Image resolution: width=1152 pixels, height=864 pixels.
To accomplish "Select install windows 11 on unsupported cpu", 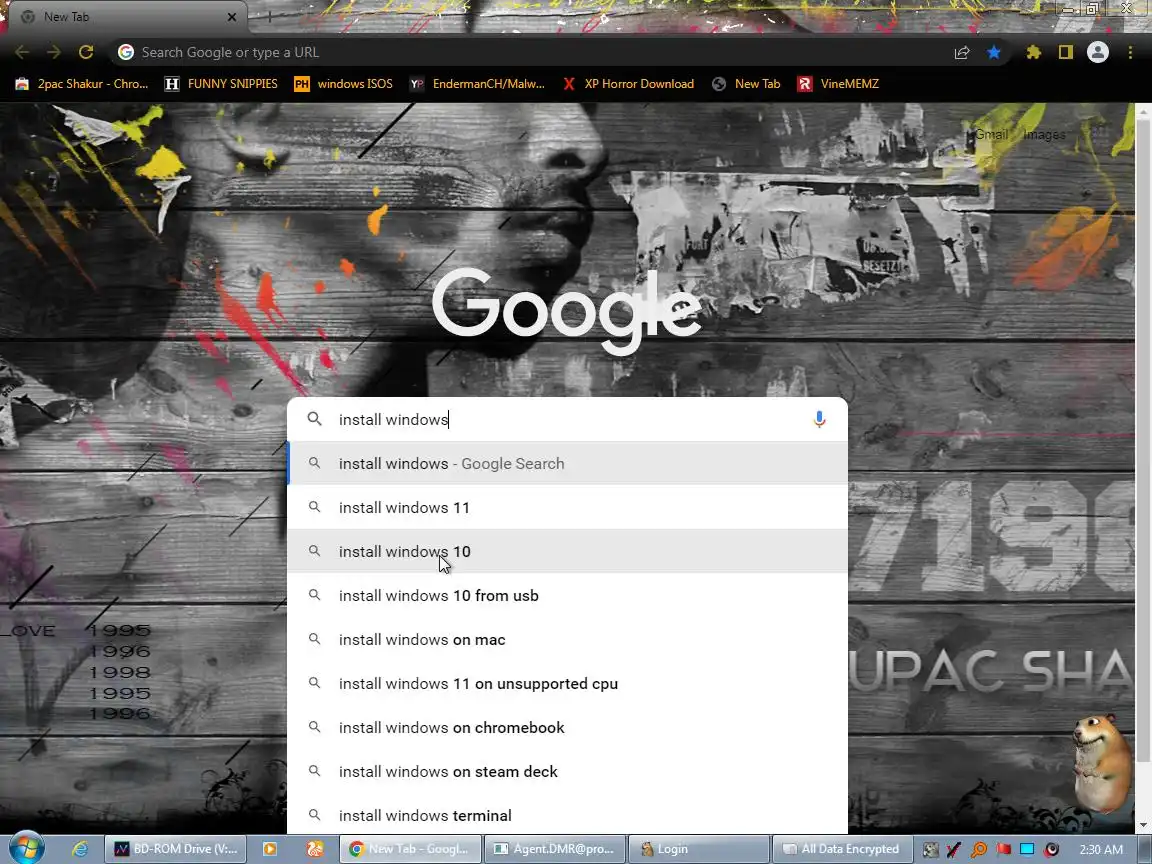I will click(x=567, y=684).
